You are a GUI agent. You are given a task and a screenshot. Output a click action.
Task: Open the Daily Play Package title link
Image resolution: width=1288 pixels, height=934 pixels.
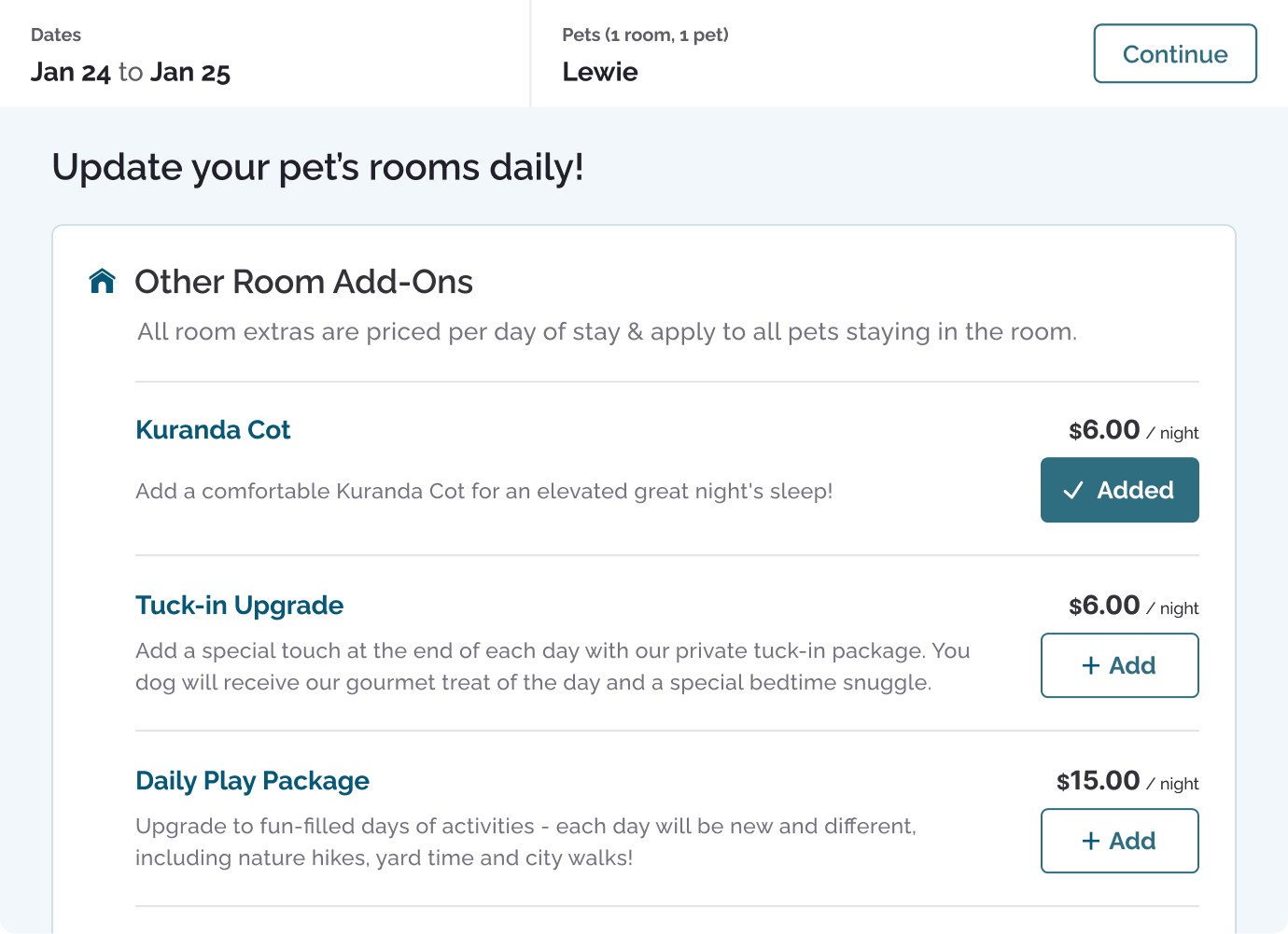[x=252, y=780]
